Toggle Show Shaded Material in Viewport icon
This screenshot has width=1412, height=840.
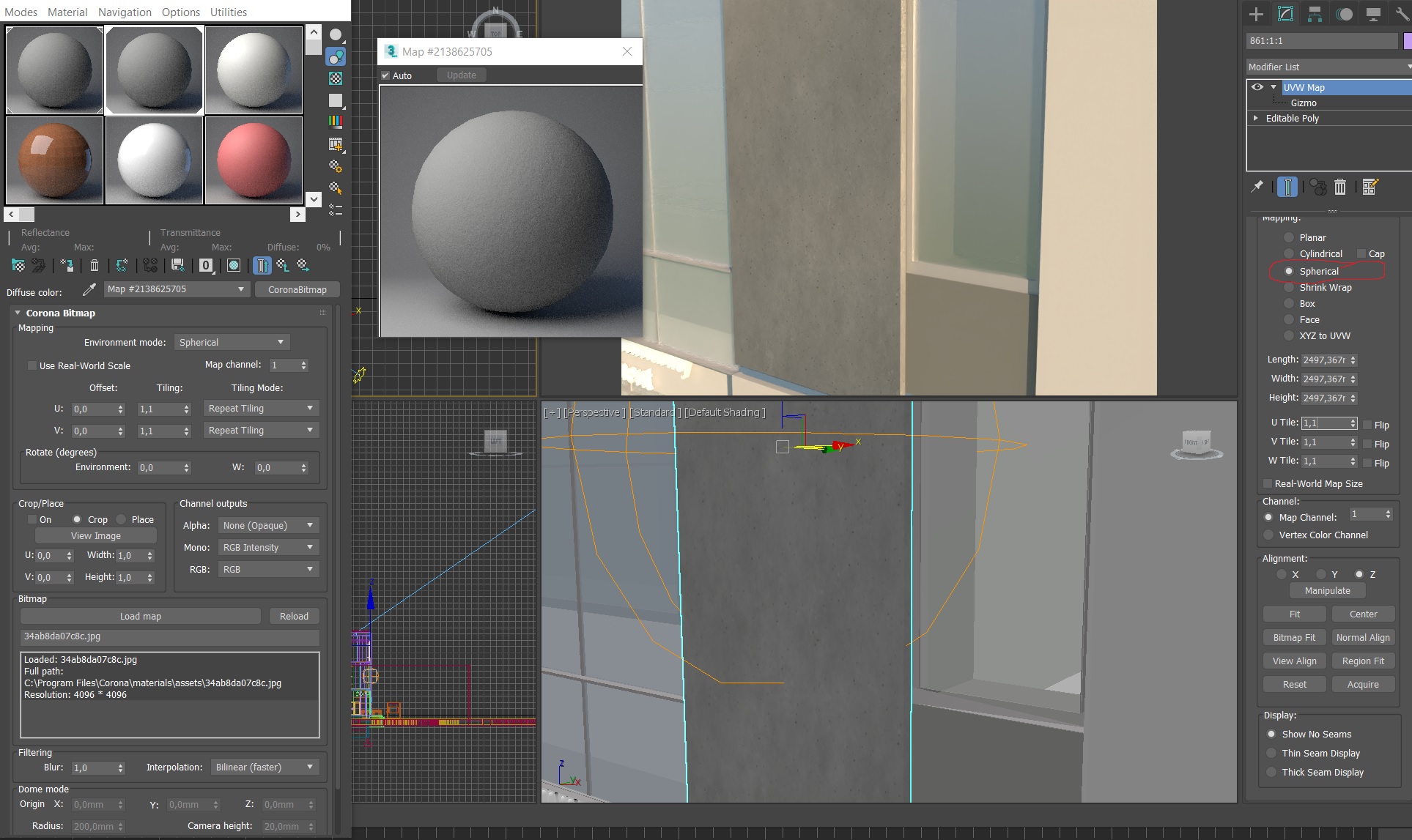tap(234, 265)
